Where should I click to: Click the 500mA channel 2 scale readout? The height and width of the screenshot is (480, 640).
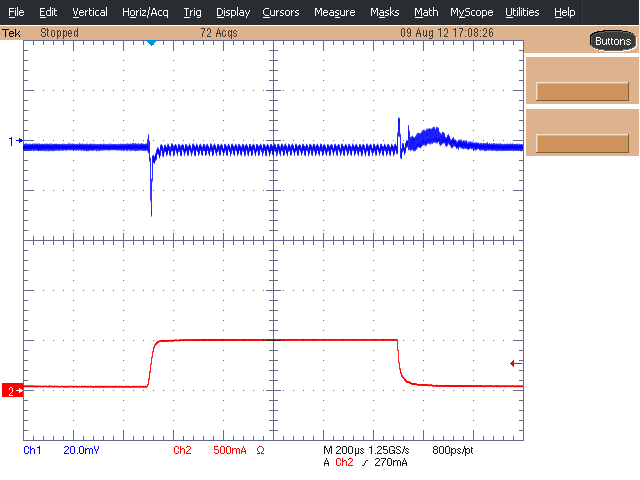click(x=230, y=450)
